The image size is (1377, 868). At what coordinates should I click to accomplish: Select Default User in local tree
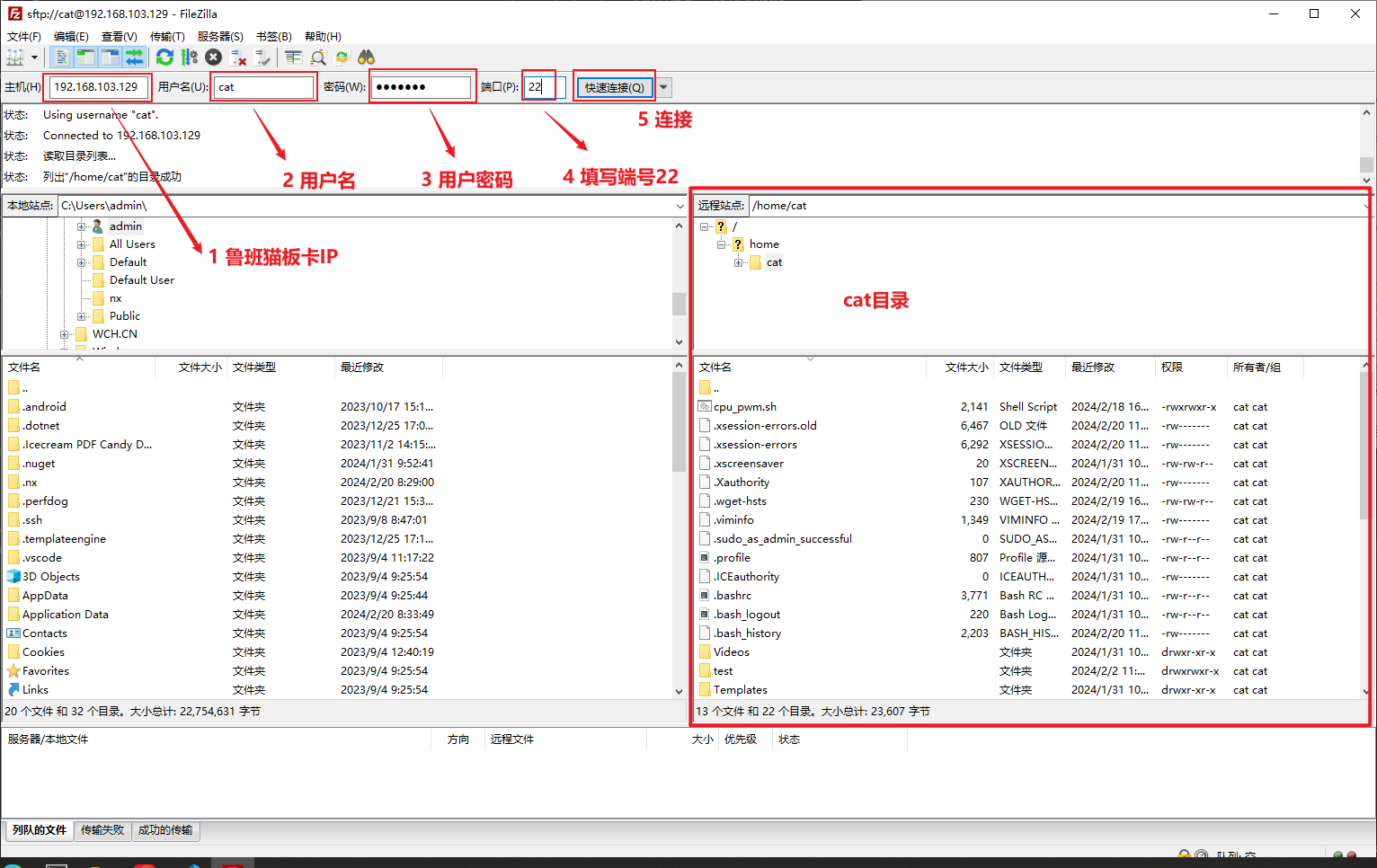[x=141, y=280]
